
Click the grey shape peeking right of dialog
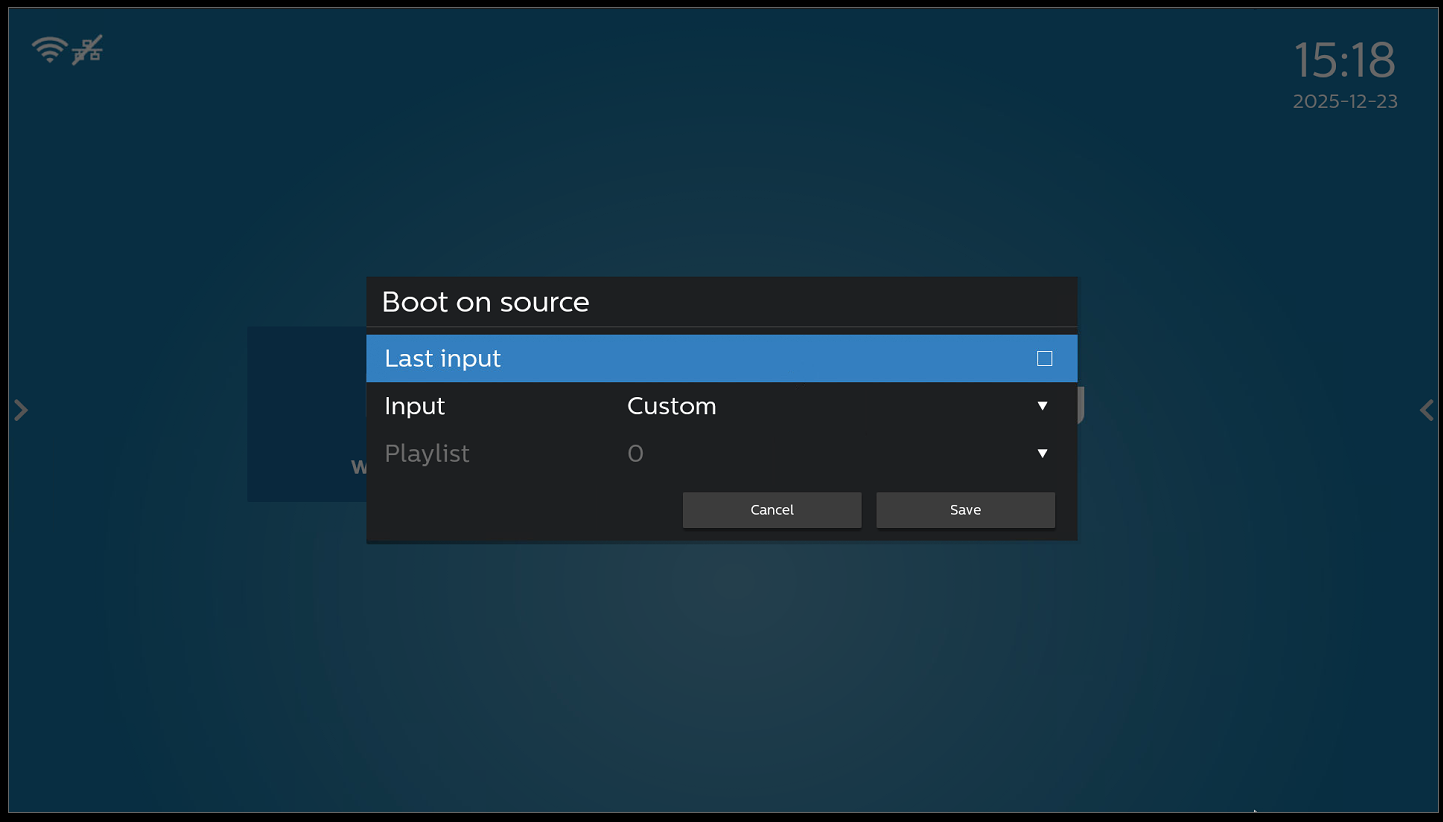pyautogui.click(x=1081, y=406)
